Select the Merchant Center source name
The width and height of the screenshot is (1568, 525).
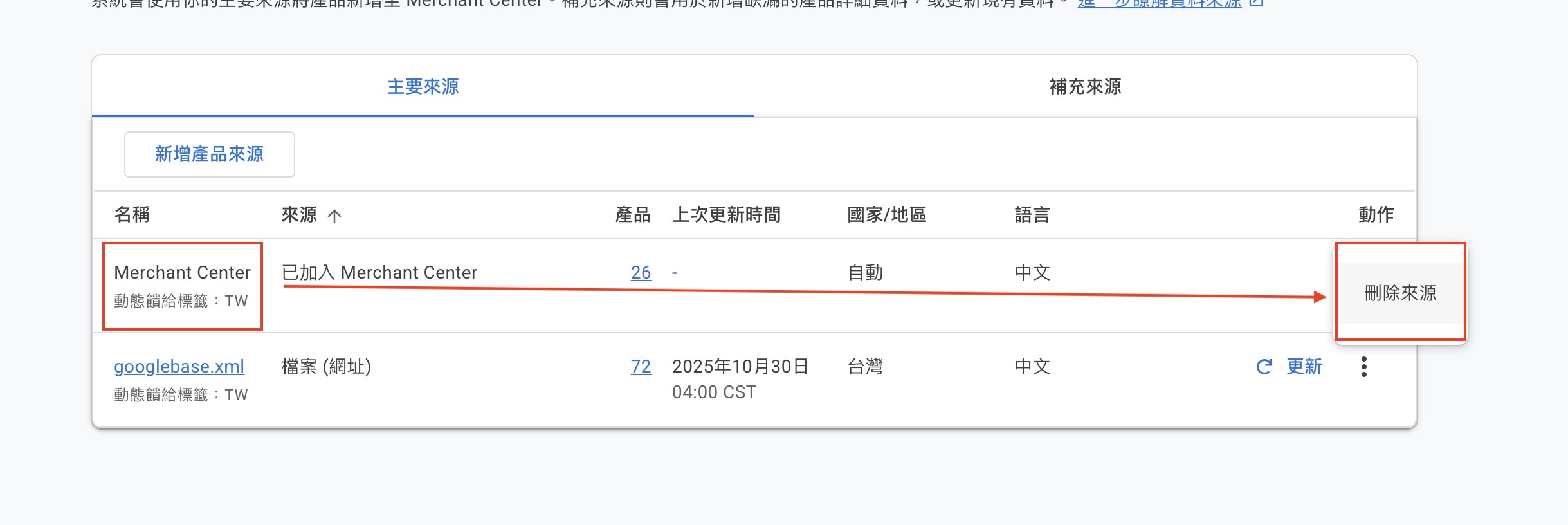[182, 273]
